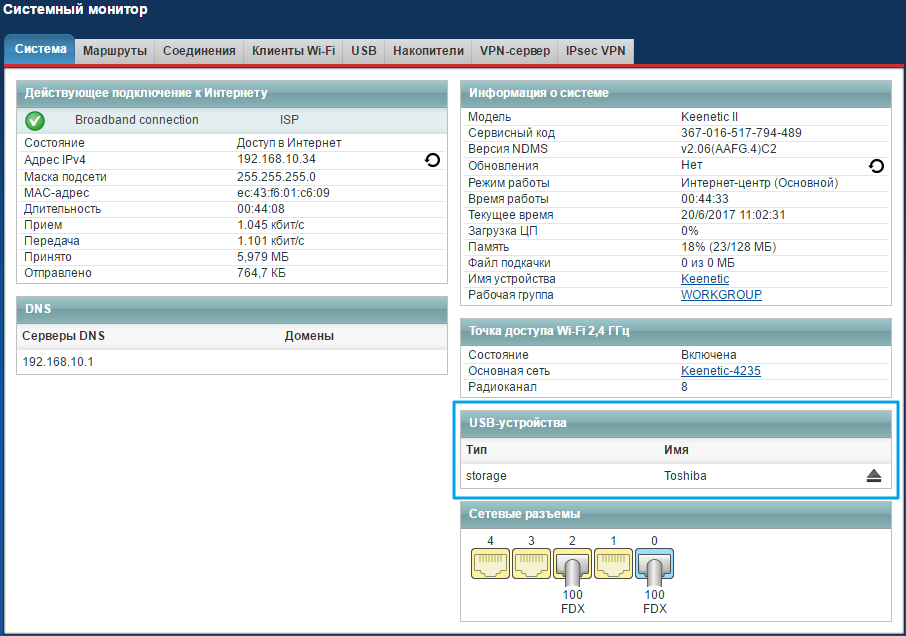Click the green connection status checkmark icon
This screenshot has width=906, height=636.
pos(35,120)
